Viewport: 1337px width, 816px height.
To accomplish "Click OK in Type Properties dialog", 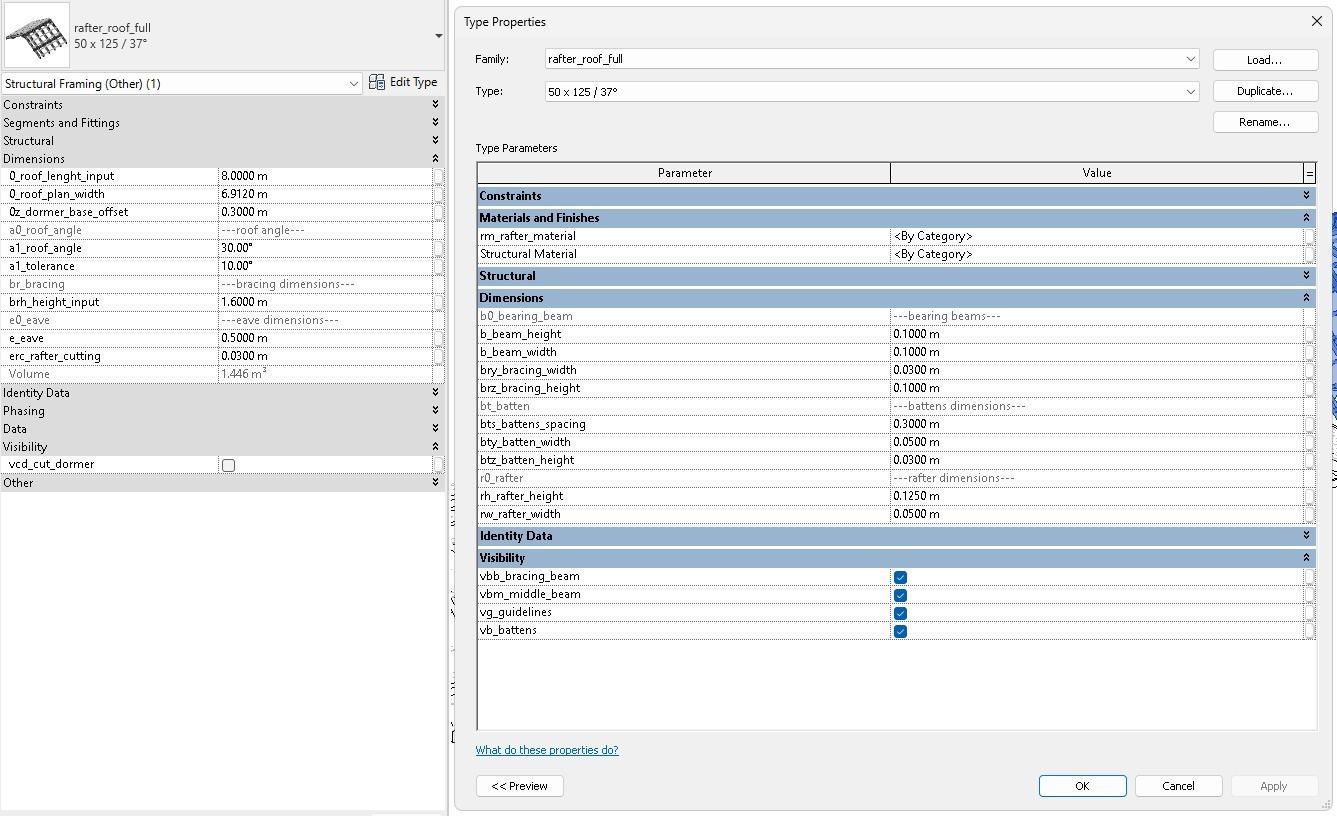I will [x=1082, y=786].
